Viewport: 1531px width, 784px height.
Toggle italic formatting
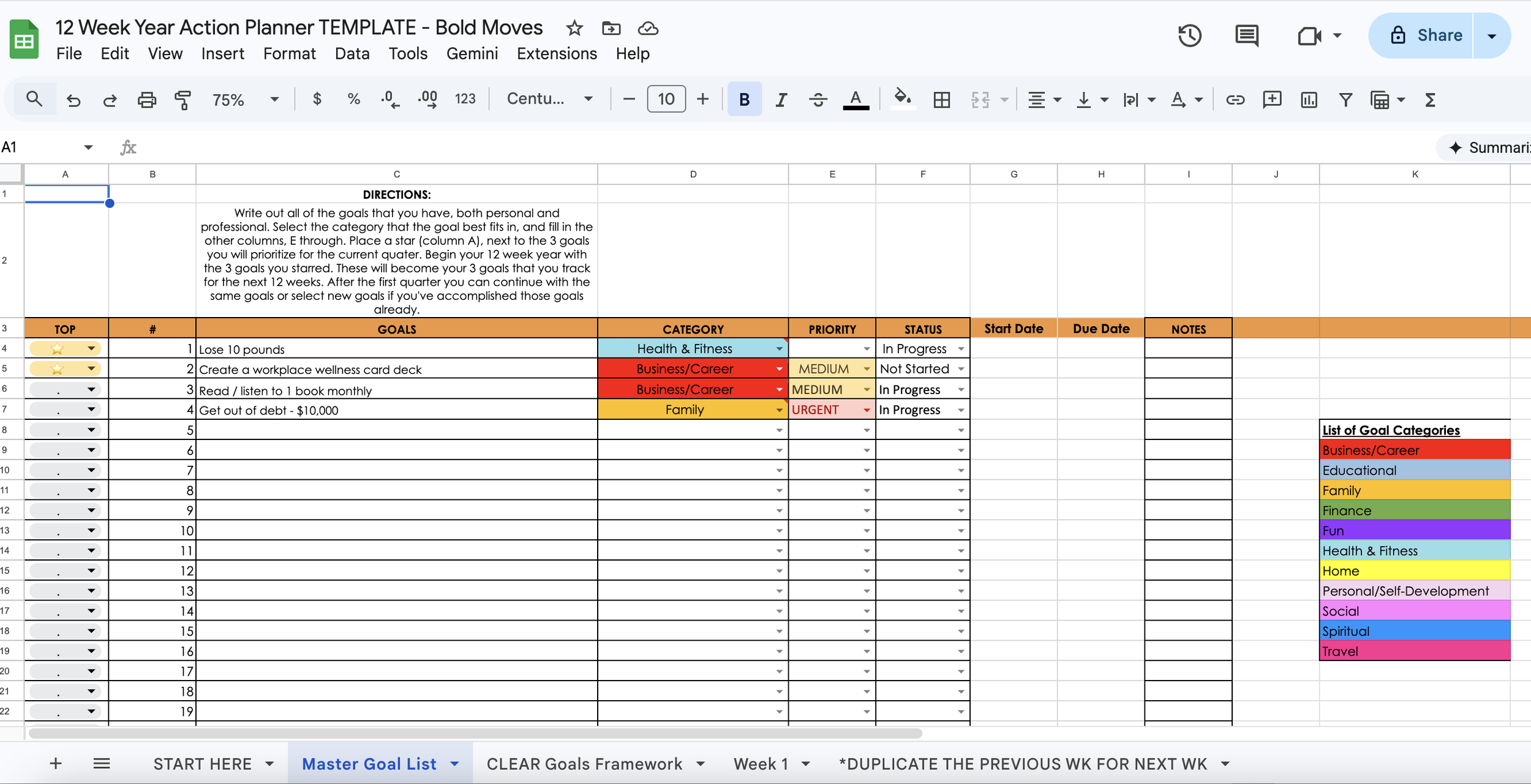click(781, 99)
